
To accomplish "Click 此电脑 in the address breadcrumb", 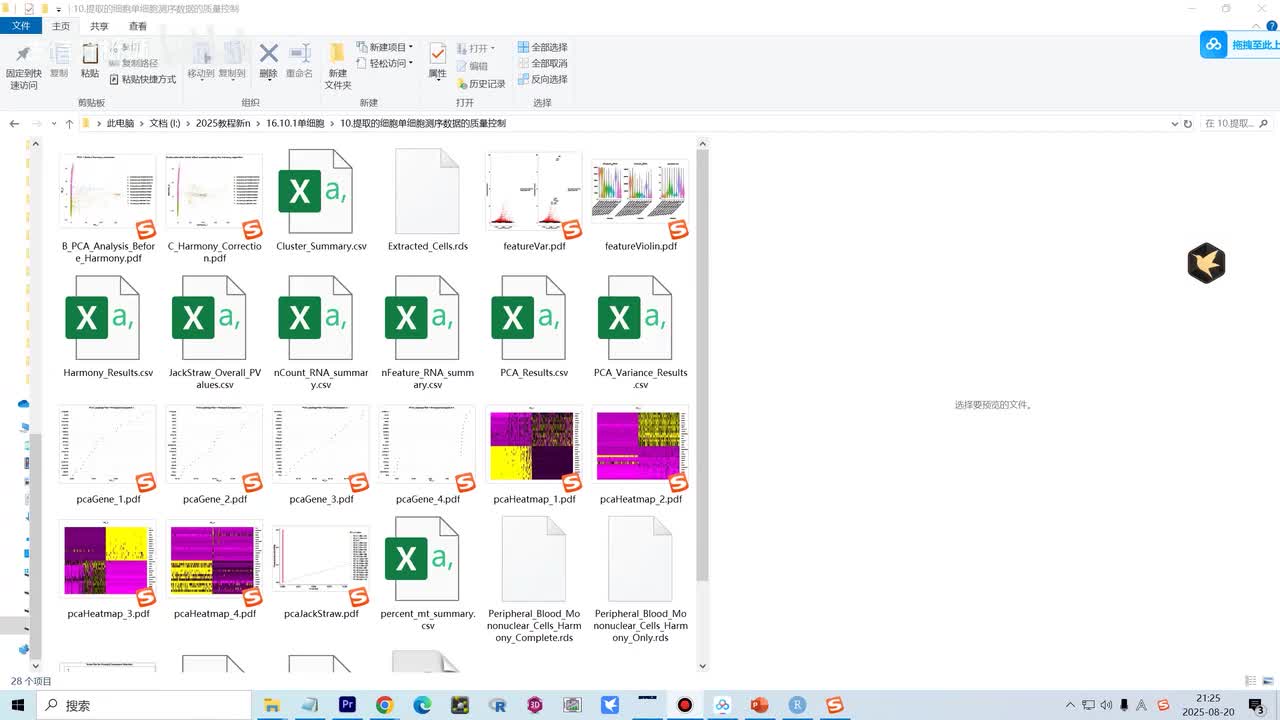I will (120, 124).
